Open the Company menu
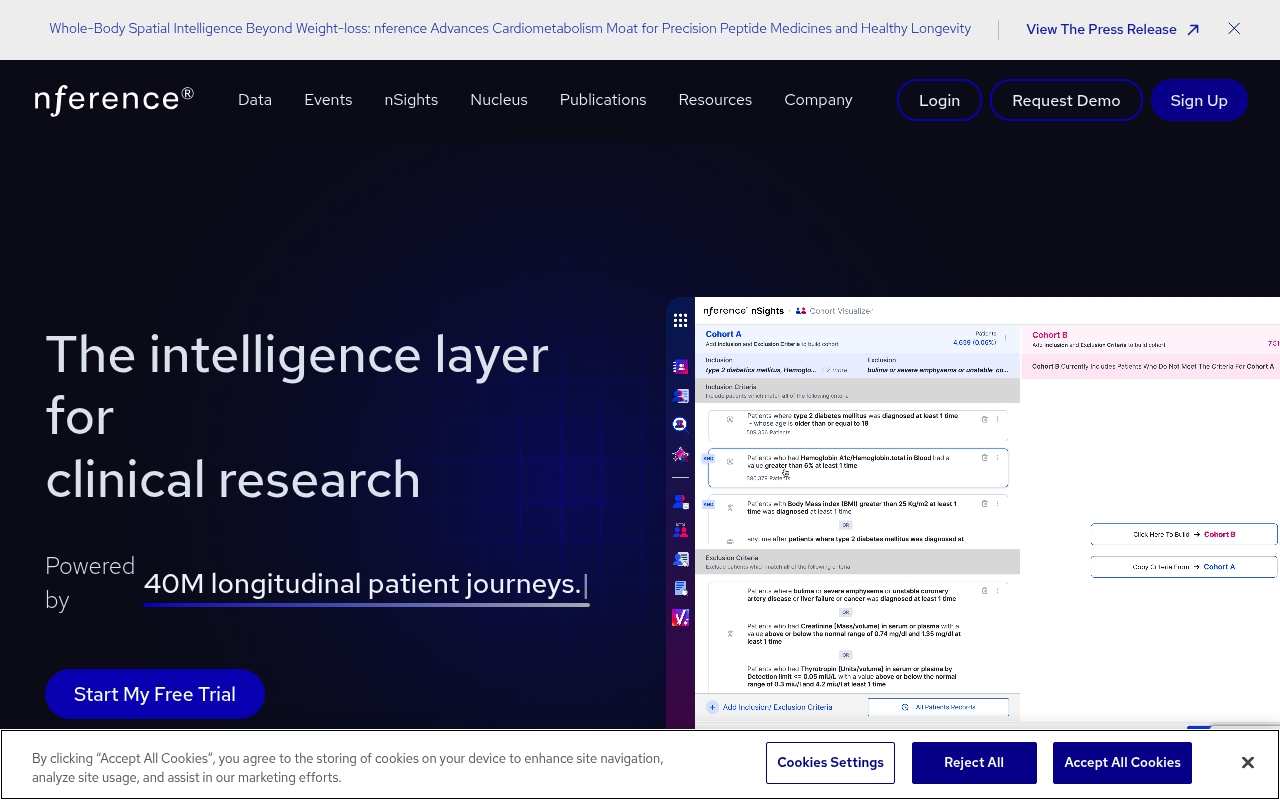1280x800 pixels. [818, 100]
